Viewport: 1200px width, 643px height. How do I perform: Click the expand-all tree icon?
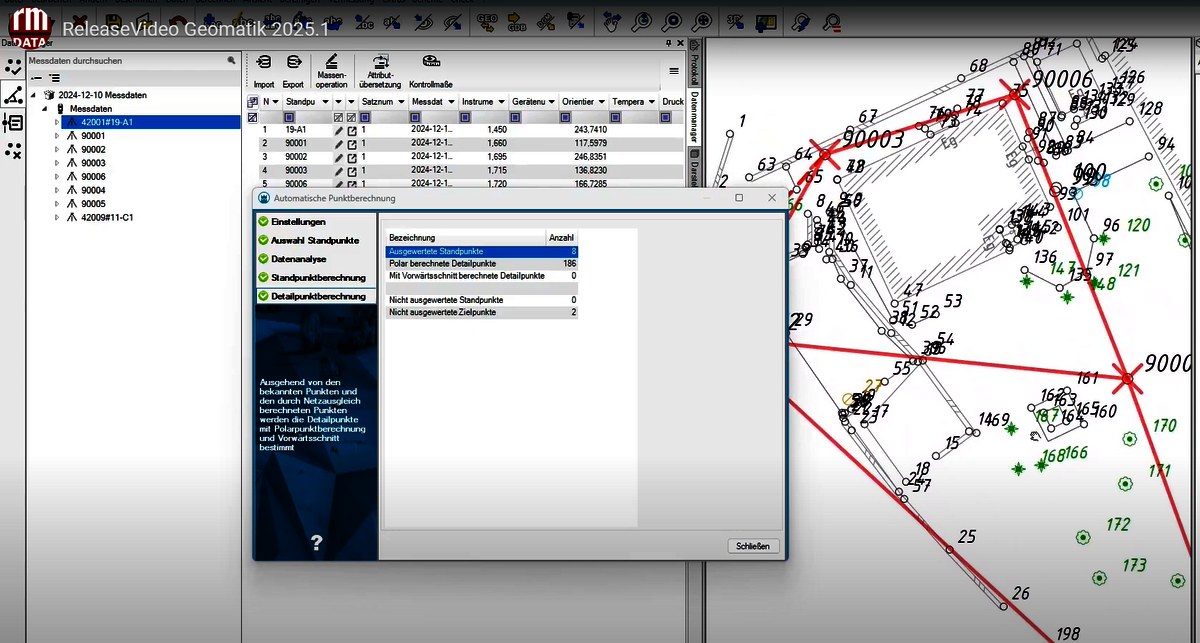54,77
